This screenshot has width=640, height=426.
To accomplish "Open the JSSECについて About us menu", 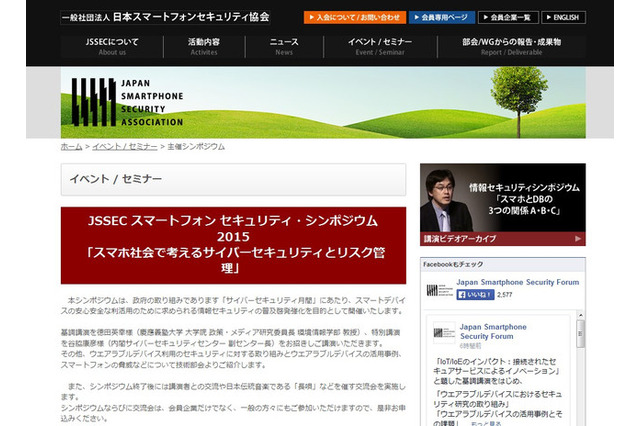I will tap(112, 47).
